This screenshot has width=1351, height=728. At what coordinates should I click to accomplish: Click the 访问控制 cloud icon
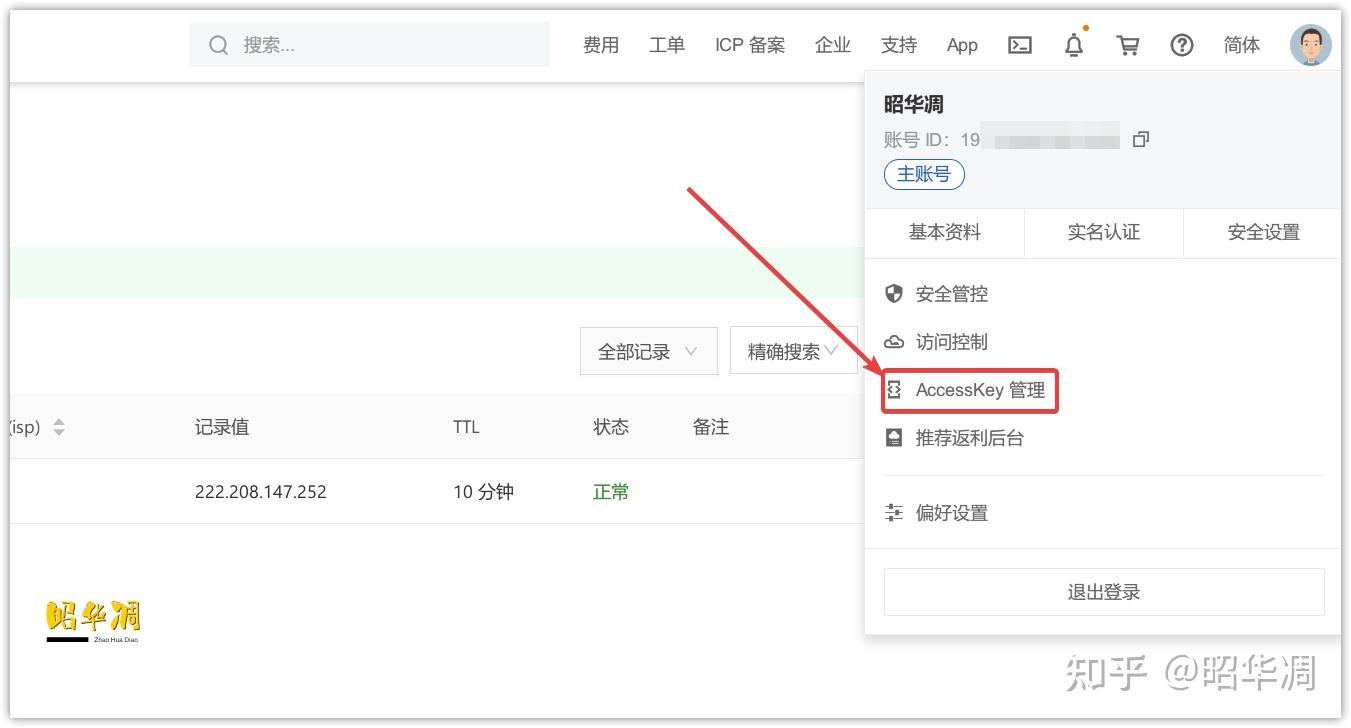point(893,341)
